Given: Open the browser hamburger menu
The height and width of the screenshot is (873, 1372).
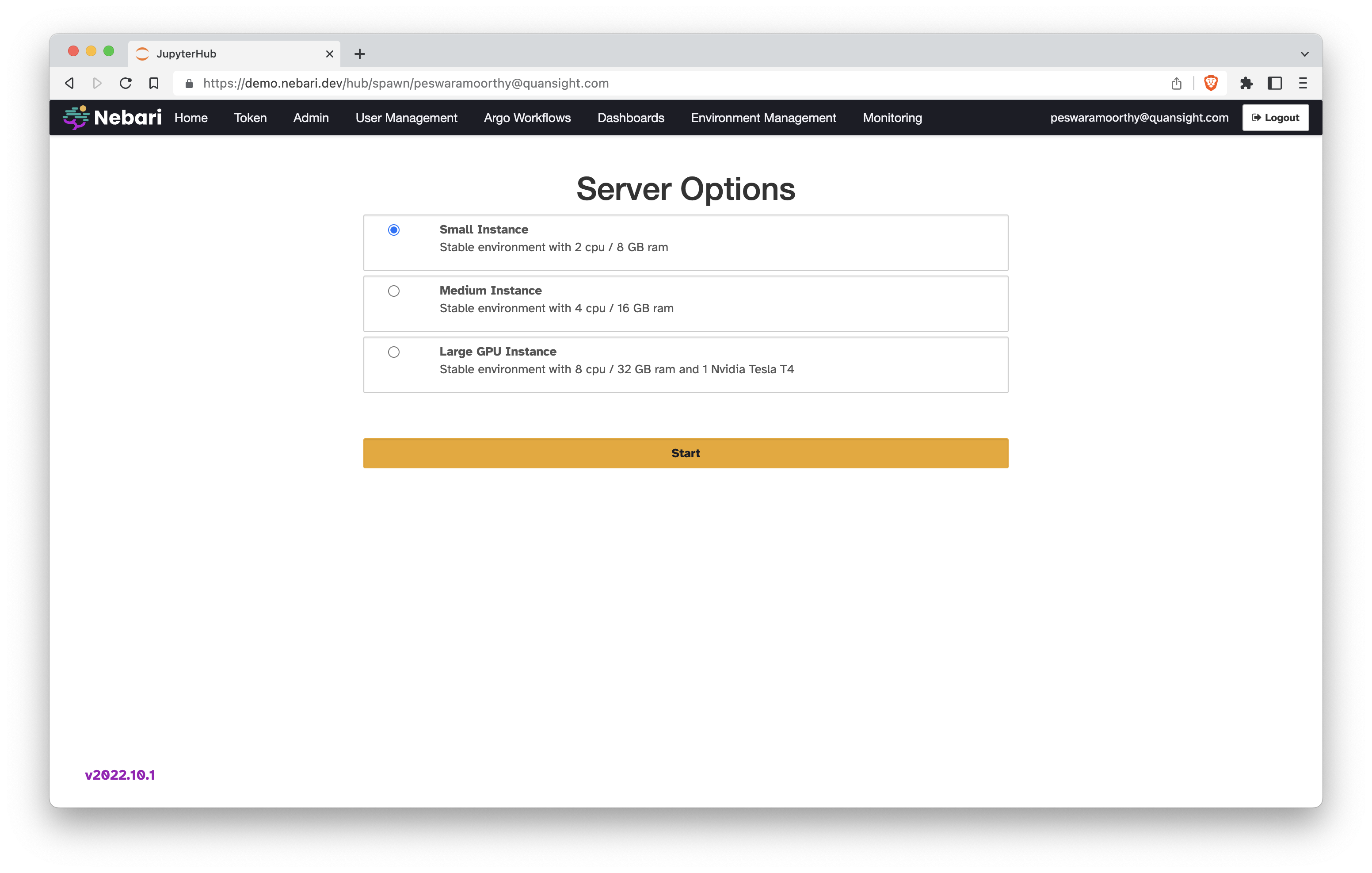Looking at the screenshot, I should coord(1303,83).
